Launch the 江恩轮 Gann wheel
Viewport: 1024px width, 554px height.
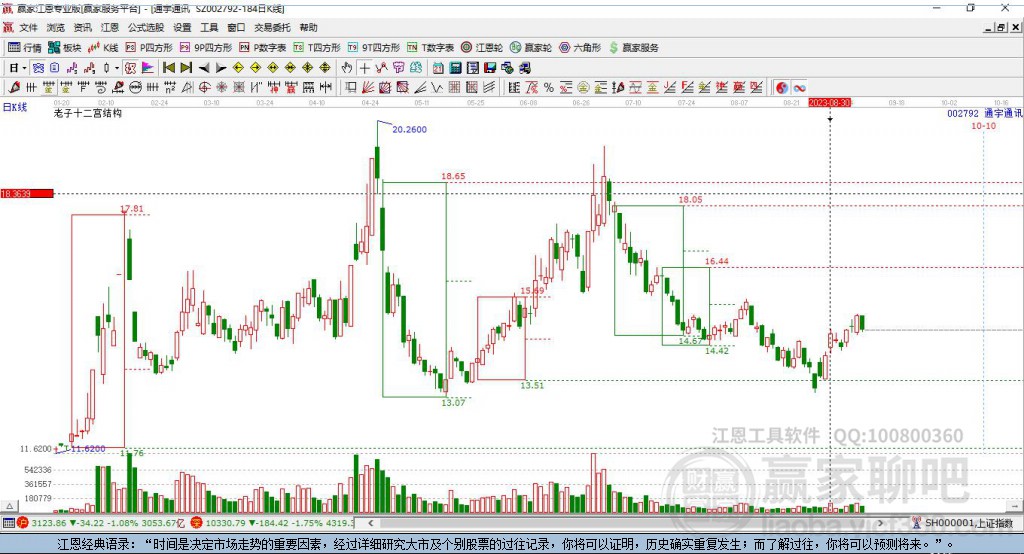[482, 48]
